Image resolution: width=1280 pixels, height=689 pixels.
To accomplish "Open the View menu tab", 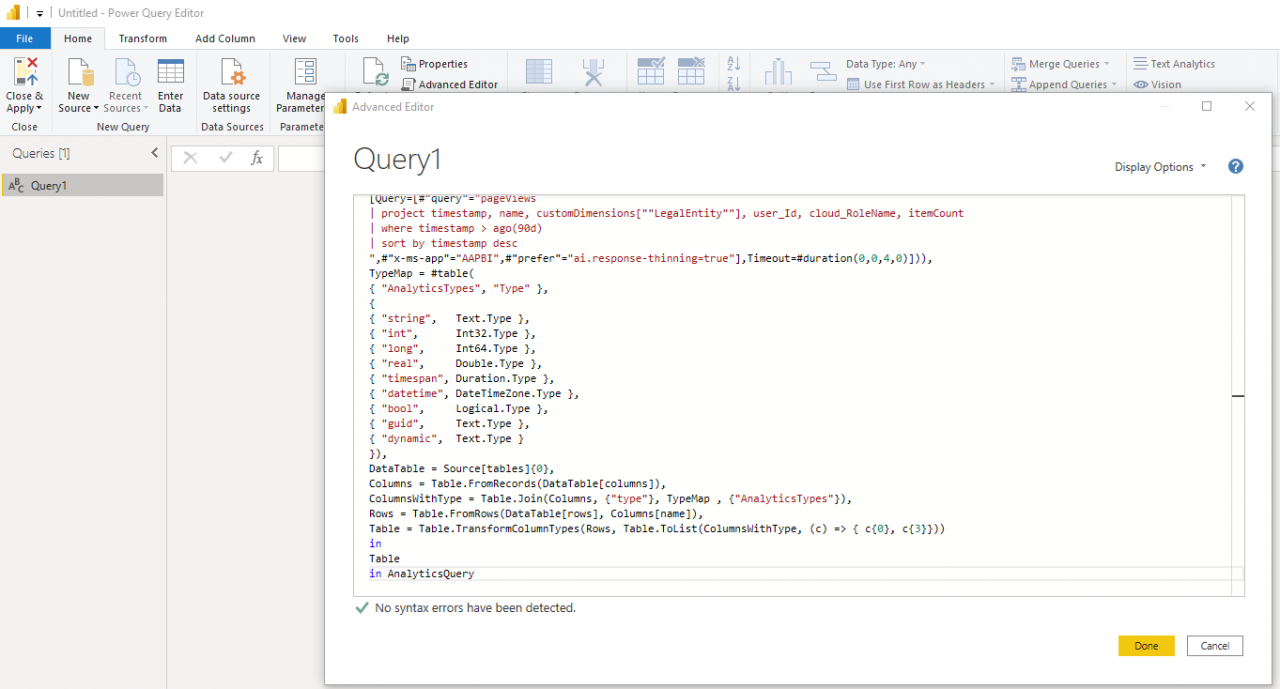I will pyautogui.click(x=293, y=38).
